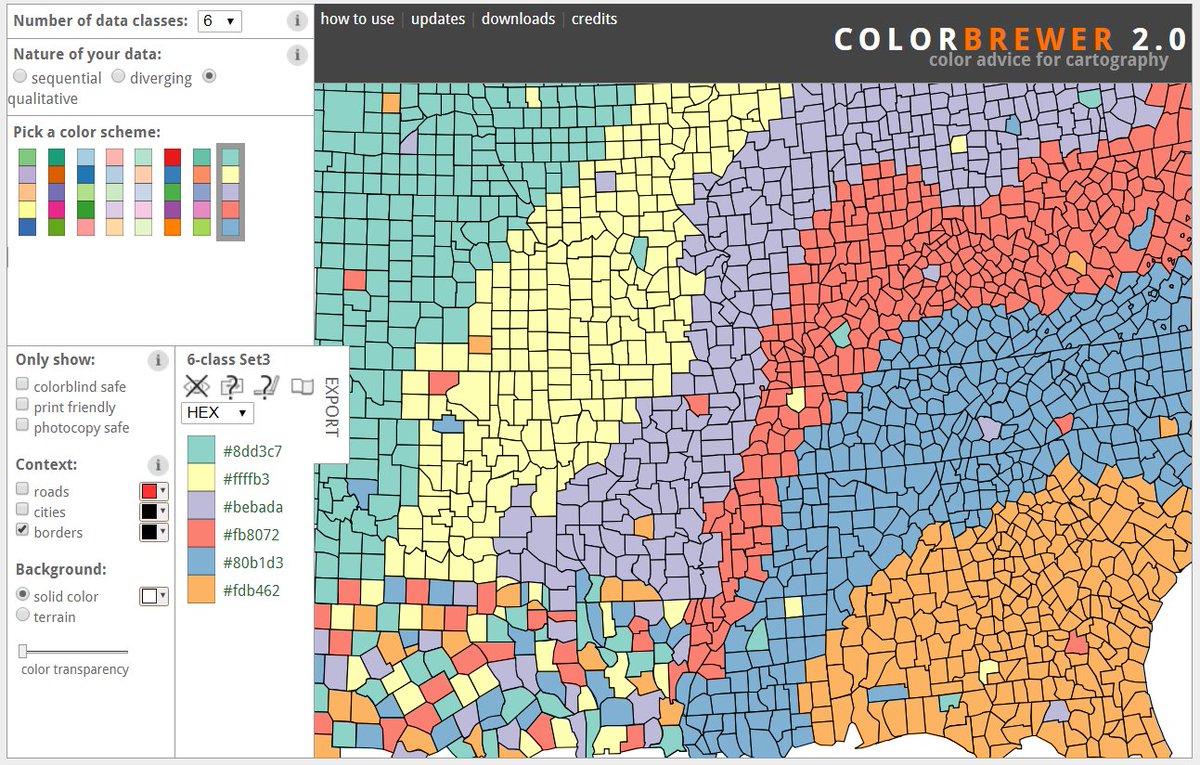Screen dimensions: 1200x765
Task: Open the red roads color picker dropdown
Action: tap(153, 491)
